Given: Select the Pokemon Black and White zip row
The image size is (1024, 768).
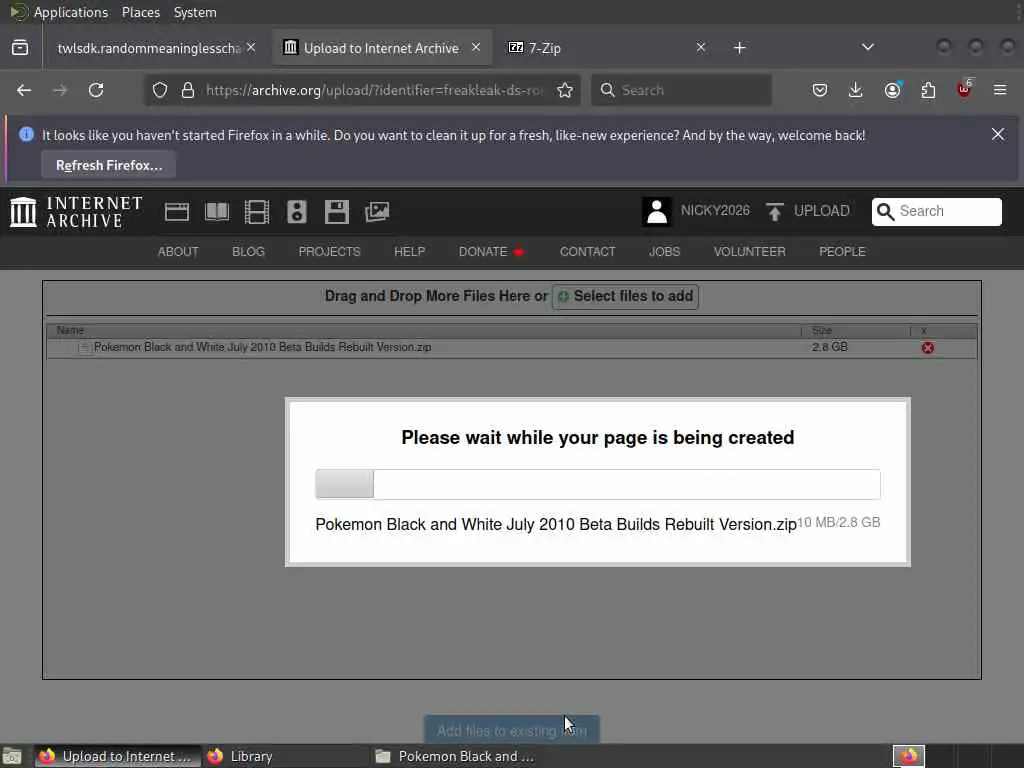Looking at the screenshot, I should point(511,347).
